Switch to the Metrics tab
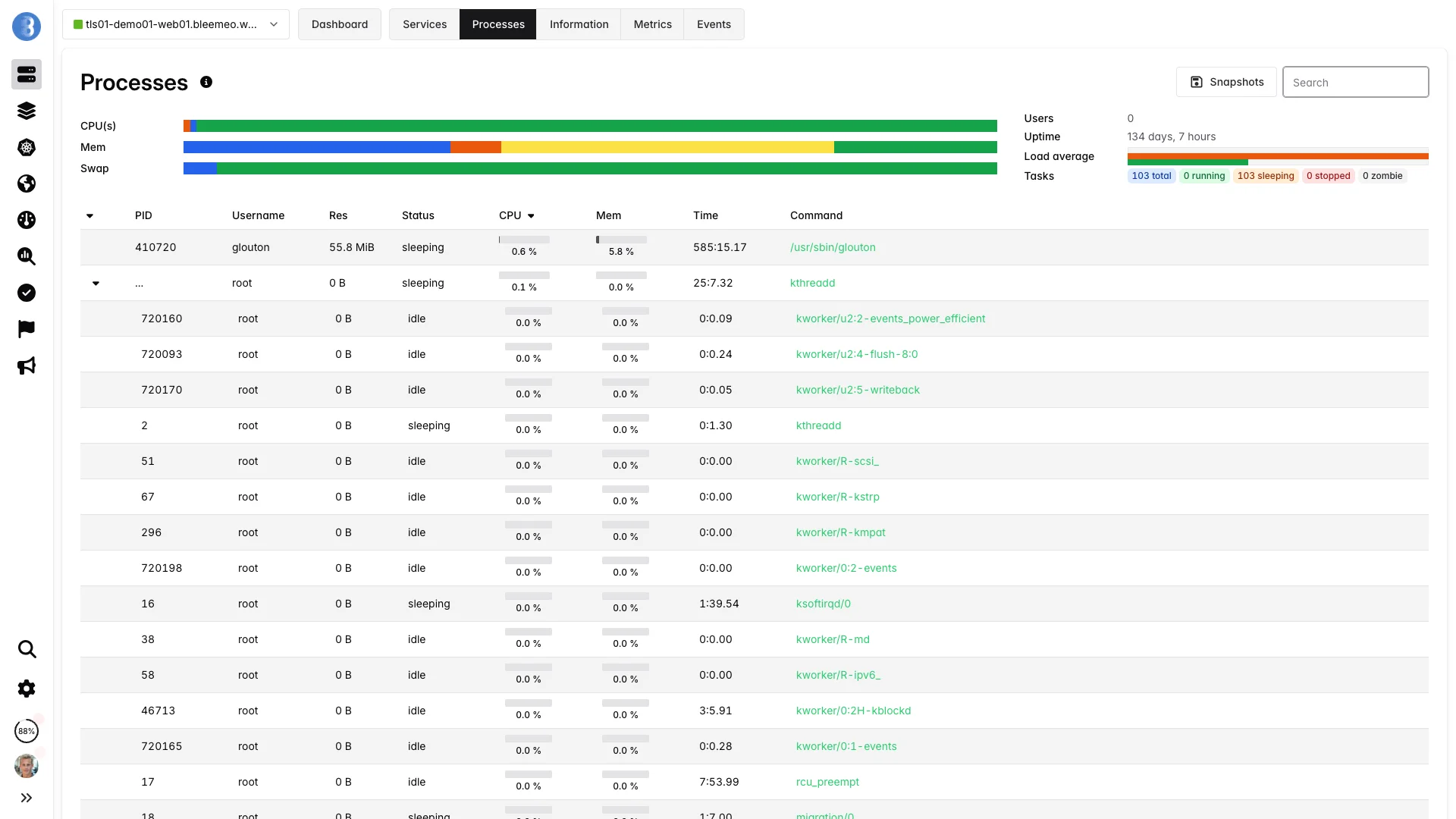The image size is (1456, 819). tap(651, 24)
